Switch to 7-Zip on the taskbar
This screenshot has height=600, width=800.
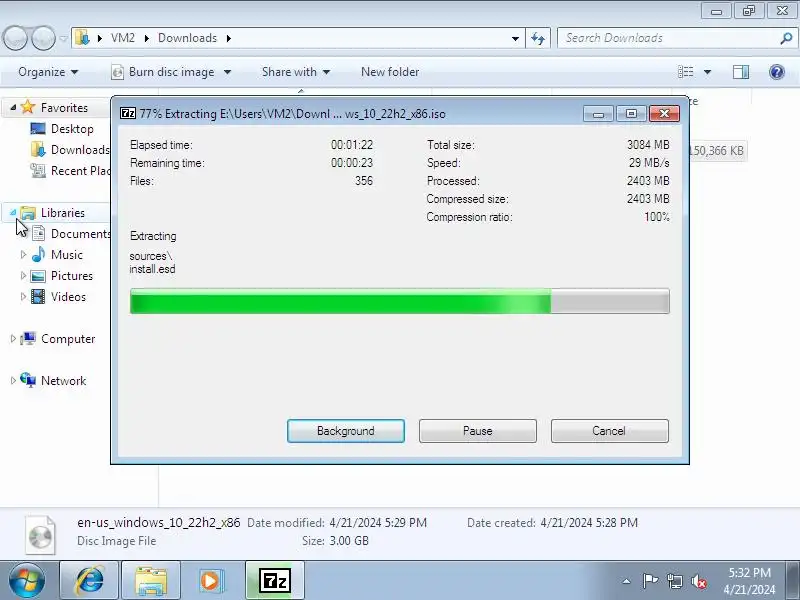pyautogui.click(x=275, y=581)
